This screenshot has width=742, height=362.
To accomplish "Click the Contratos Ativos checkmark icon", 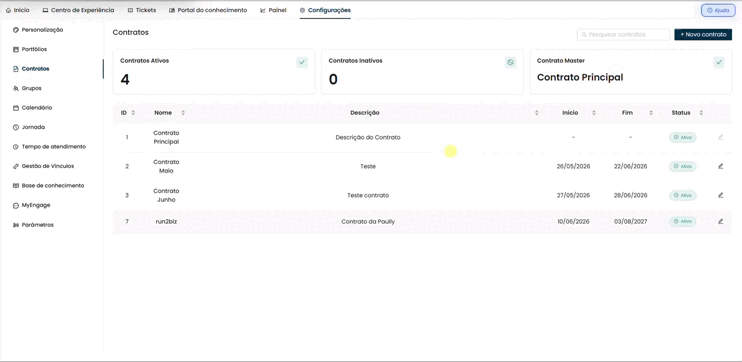I will click(x=302, y=62).
